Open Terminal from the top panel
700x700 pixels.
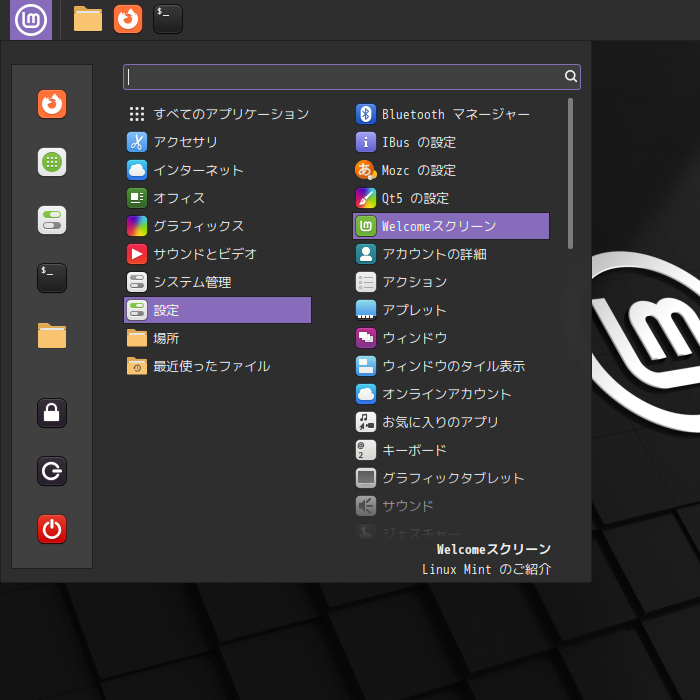(x=168, y=19)
